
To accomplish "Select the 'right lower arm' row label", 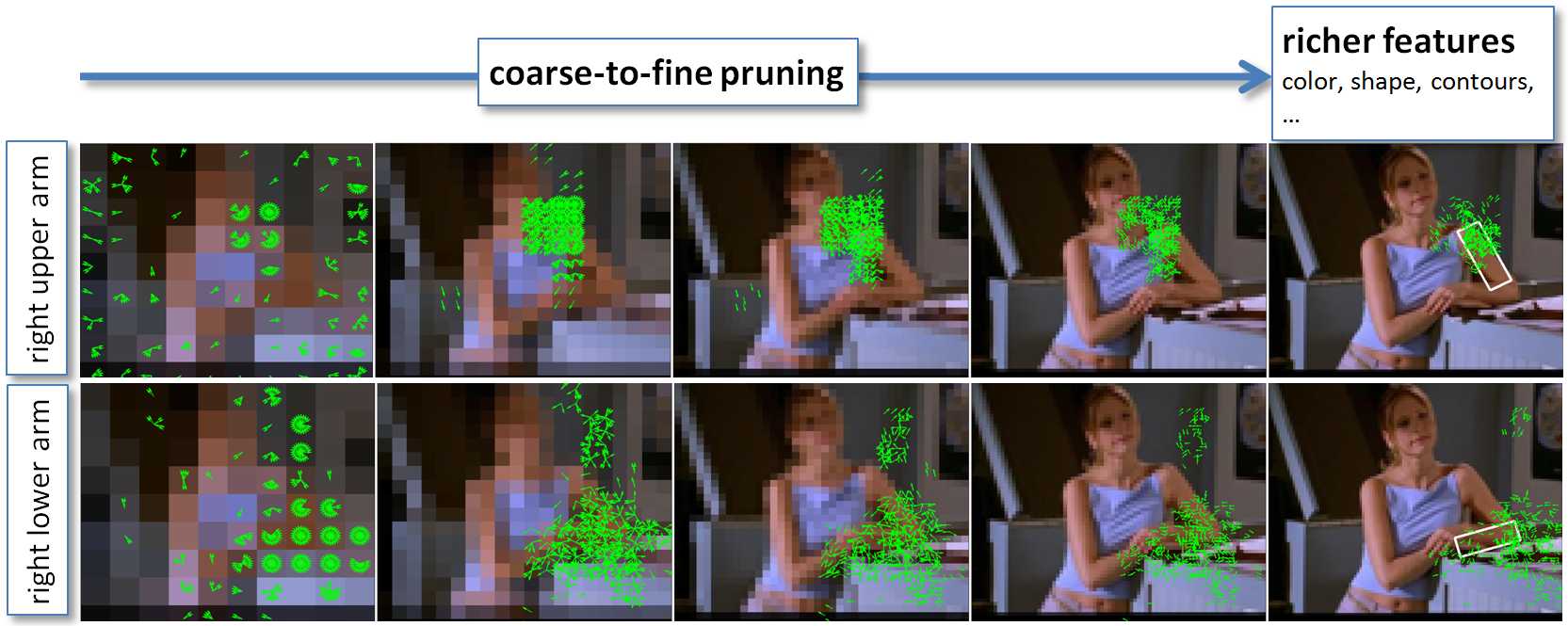I will coord(38,500).
